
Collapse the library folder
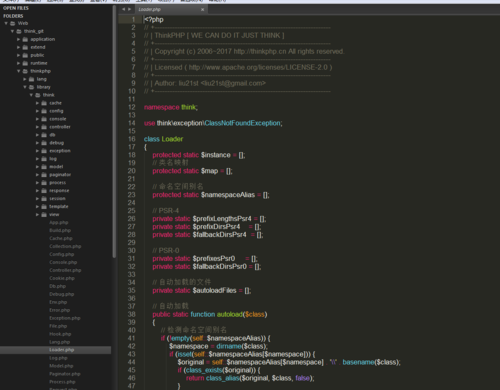[25, 87]
